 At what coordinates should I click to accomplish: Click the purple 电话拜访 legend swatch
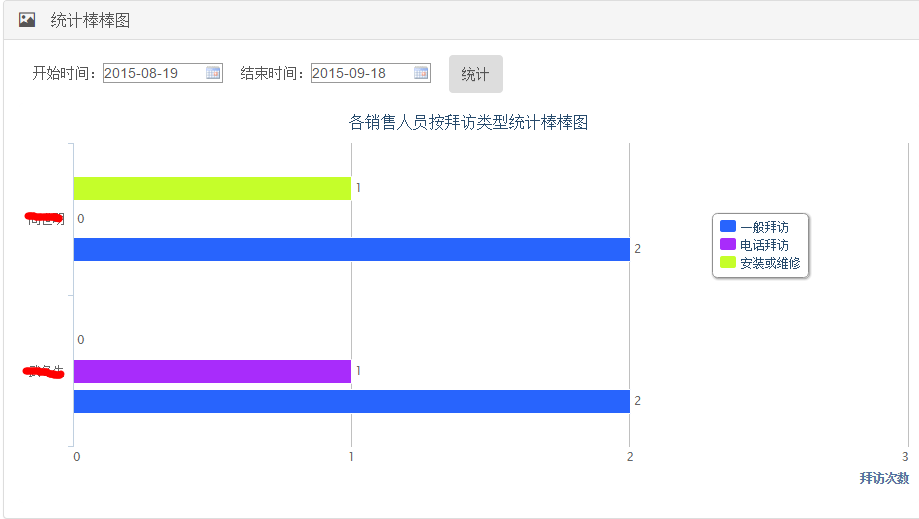coord(727,244)
